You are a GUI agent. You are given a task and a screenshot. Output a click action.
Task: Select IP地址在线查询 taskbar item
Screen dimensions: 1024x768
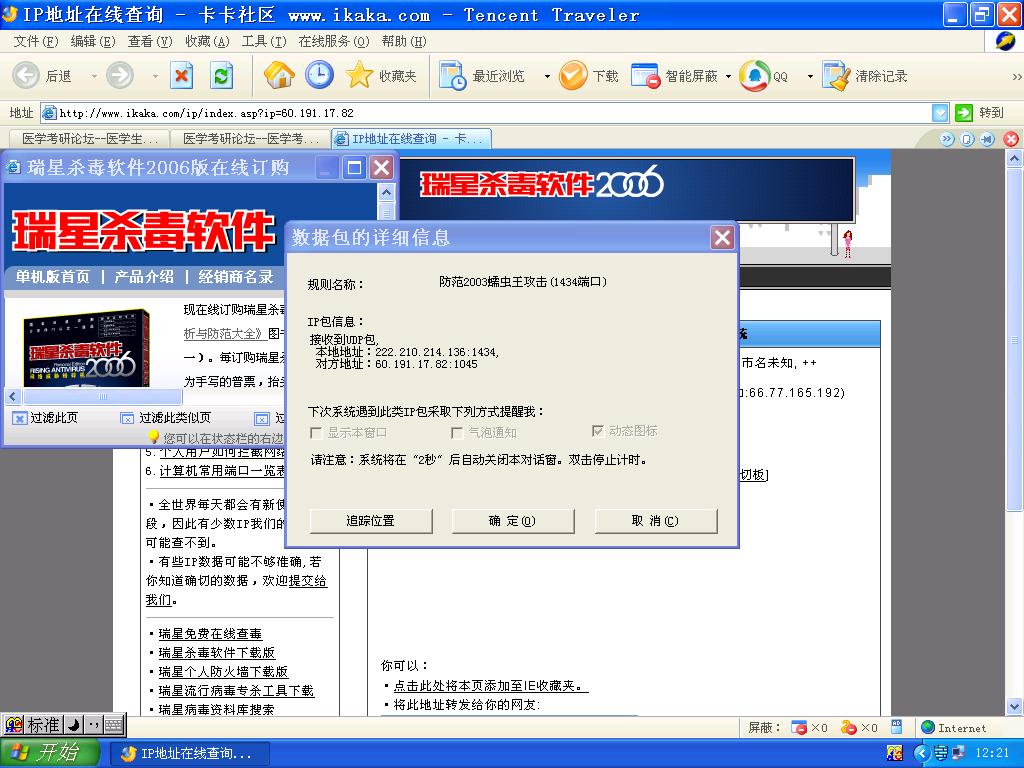(189, 753)
